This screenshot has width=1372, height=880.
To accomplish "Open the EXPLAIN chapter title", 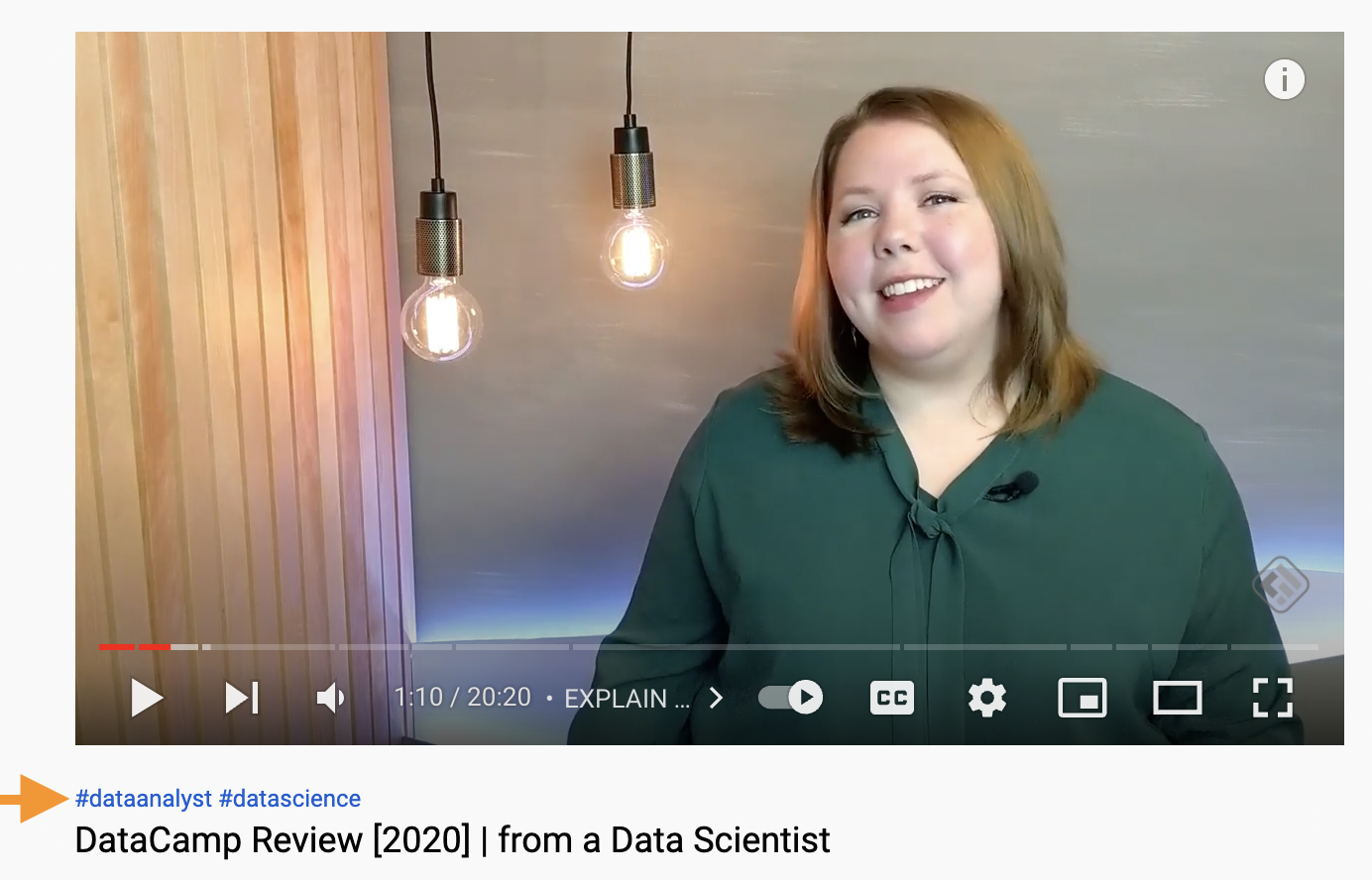I will coord(627,699).
